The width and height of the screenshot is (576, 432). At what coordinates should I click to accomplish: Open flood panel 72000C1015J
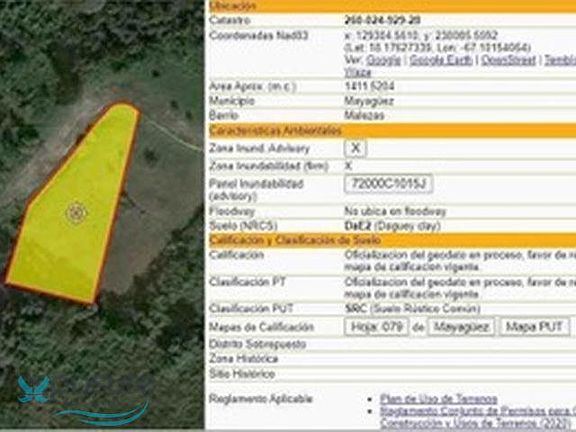click(x=388, y=184)
